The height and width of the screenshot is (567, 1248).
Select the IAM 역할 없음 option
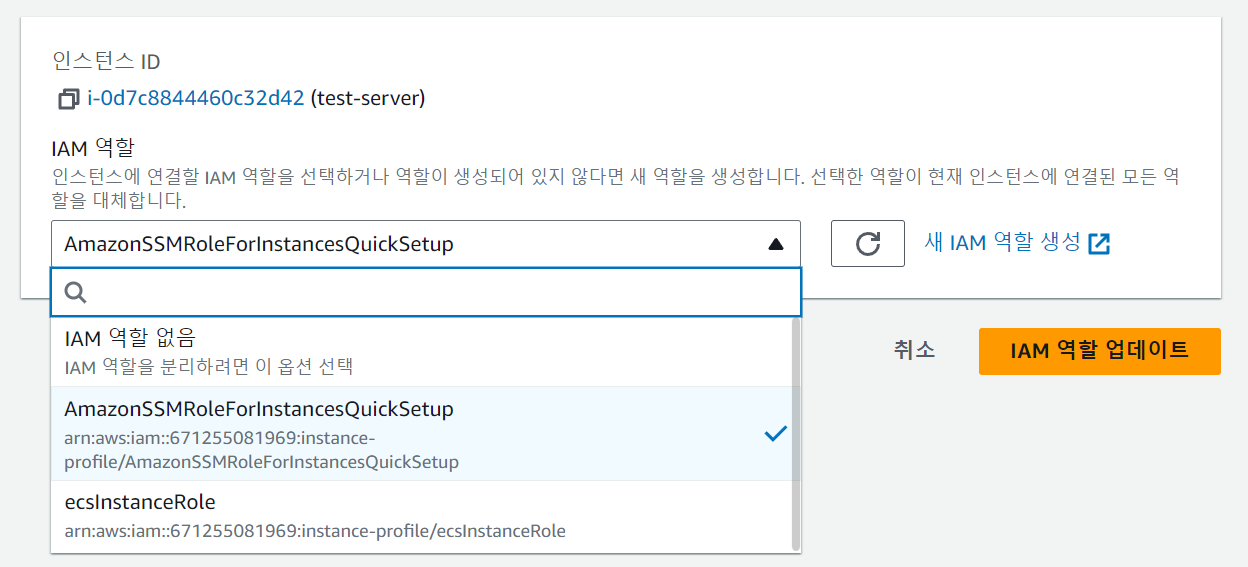(x=421, y=352)
